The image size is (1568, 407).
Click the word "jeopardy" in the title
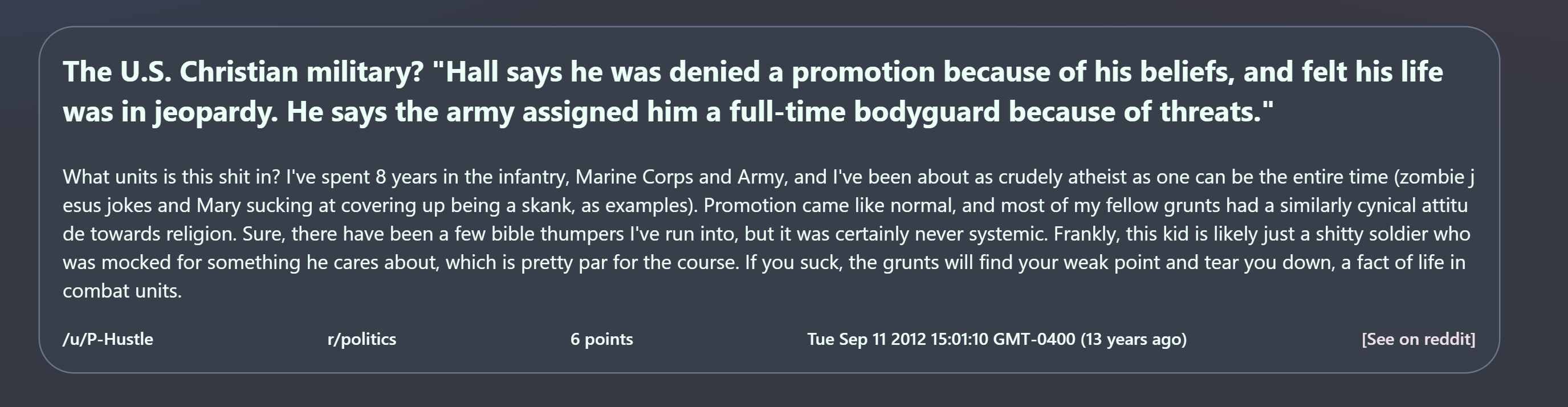214,111
